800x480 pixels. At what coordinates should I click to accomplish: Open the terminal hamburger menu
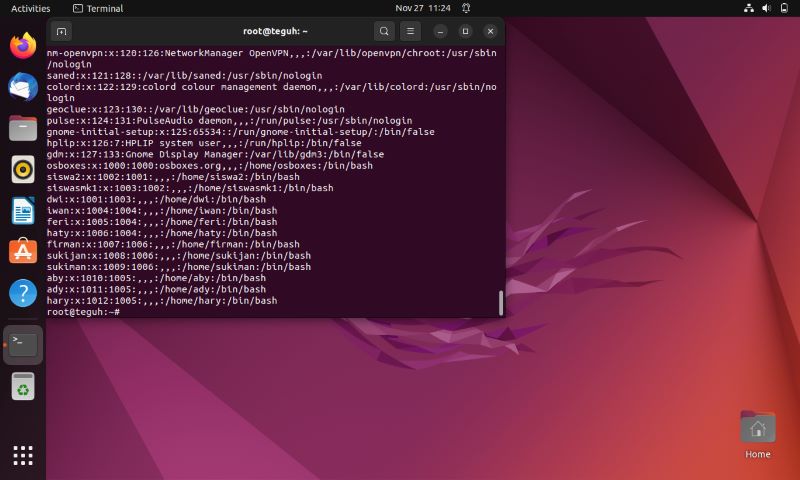click(x=410, y=32)
